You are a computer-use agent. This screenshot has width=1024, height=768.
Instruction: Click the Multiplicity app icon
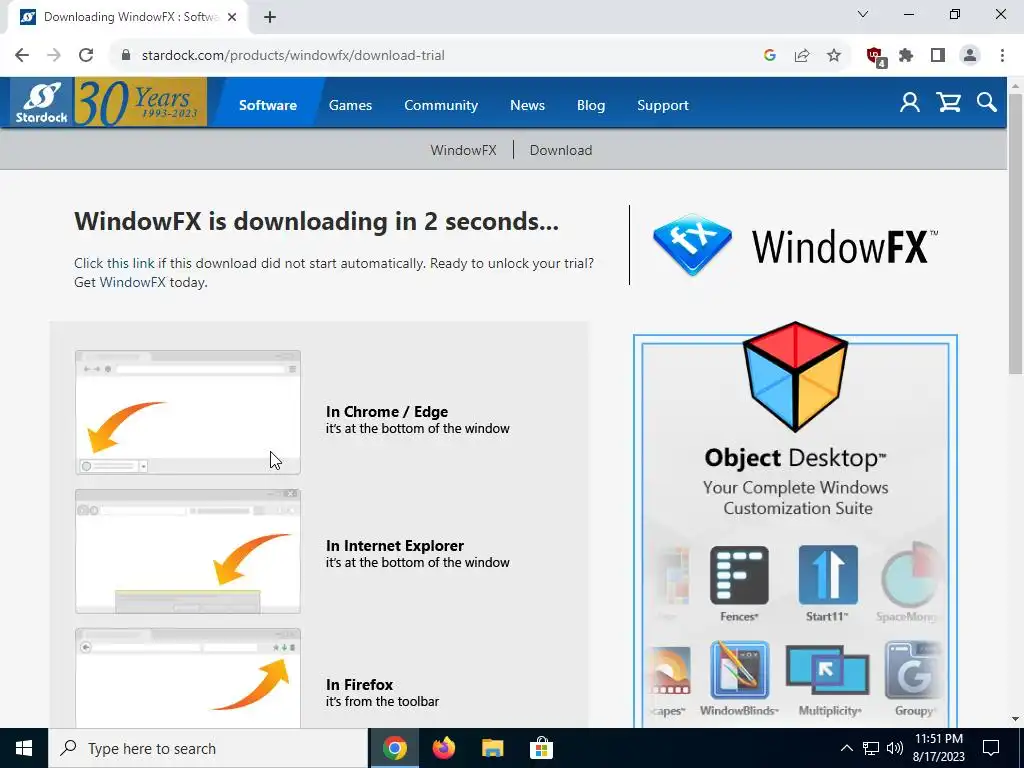(827, 671)
